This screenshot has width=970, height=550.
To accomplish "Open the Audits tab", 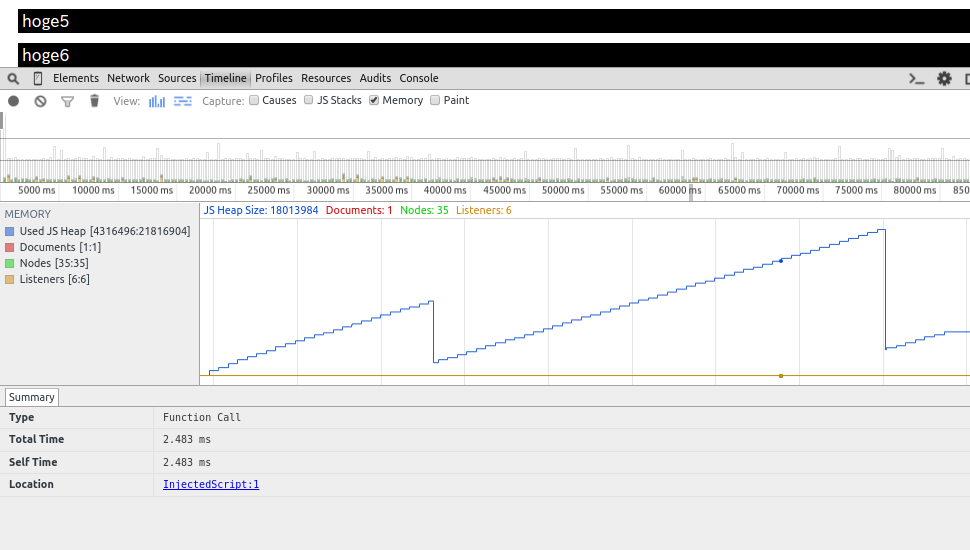I will [x=376, y=78].
